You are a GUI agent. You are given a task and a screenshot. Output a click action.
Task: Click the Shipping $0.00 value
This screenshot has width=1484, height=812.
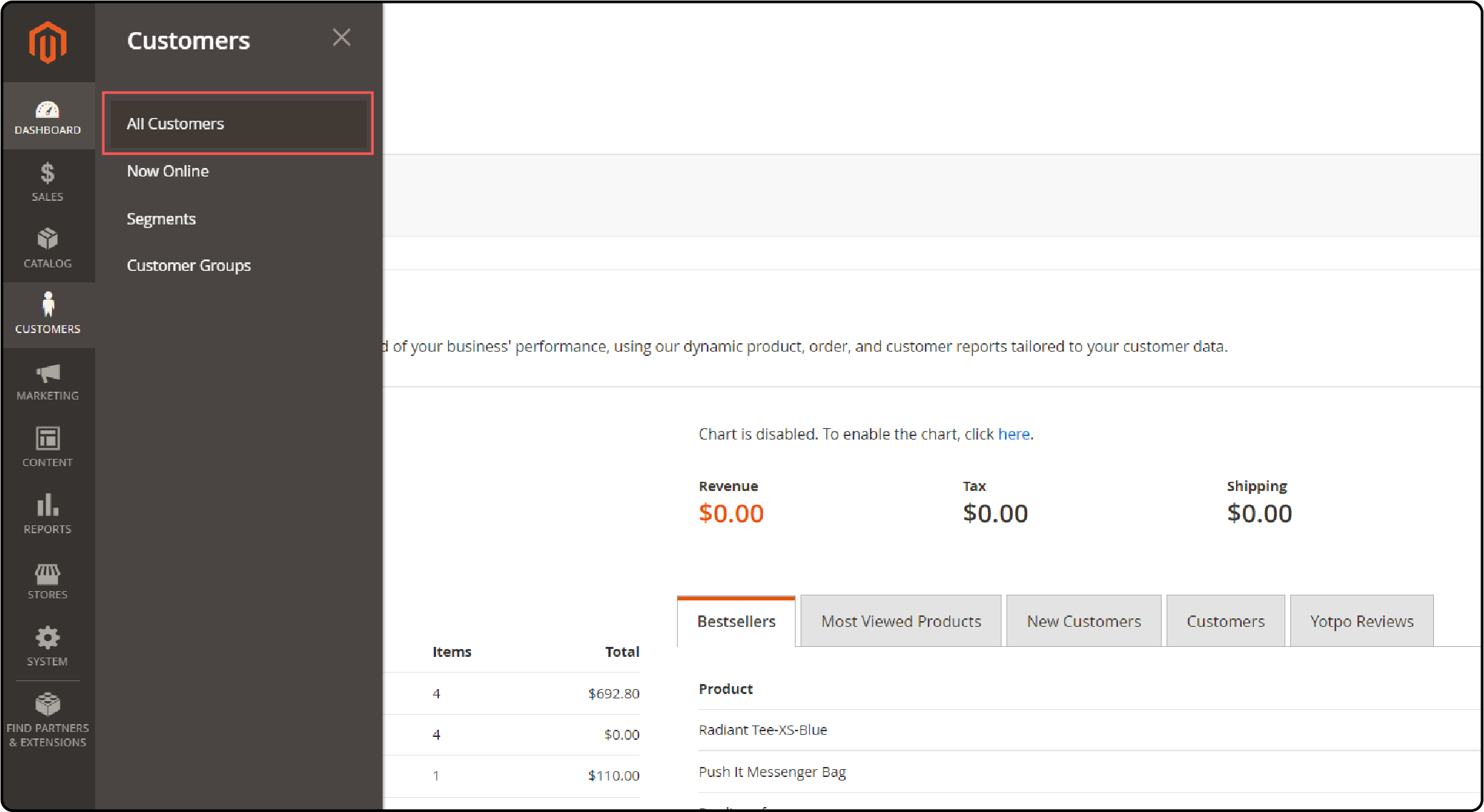pyautogui.click(x=1260, y=513)
